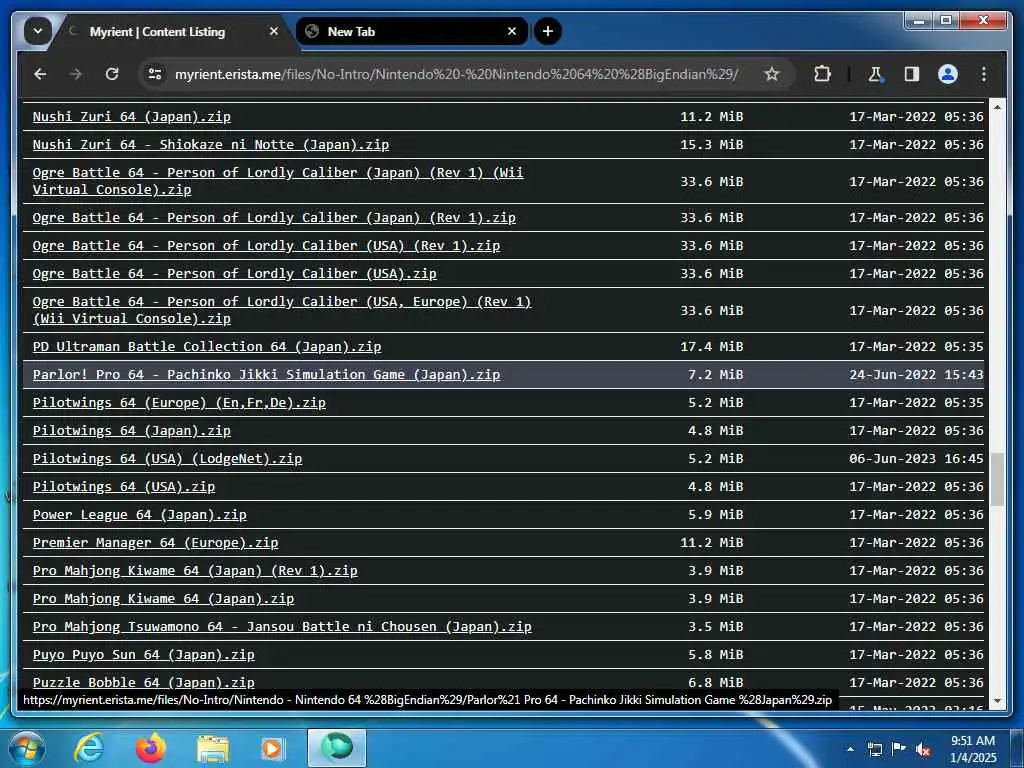Click the 7.2 MiB size of Parlor! Pro 64
The width and height of the screenshot is (1024, 768).
tap(715, 375)
